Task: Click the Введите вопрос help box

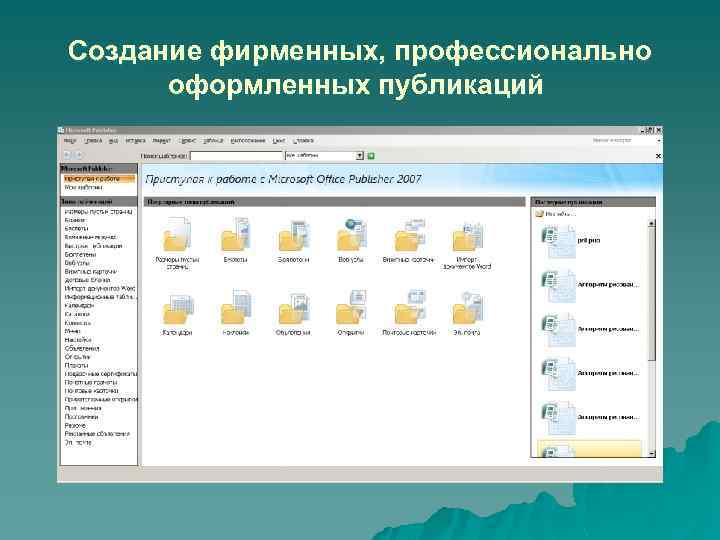Action: coord(622,141)
